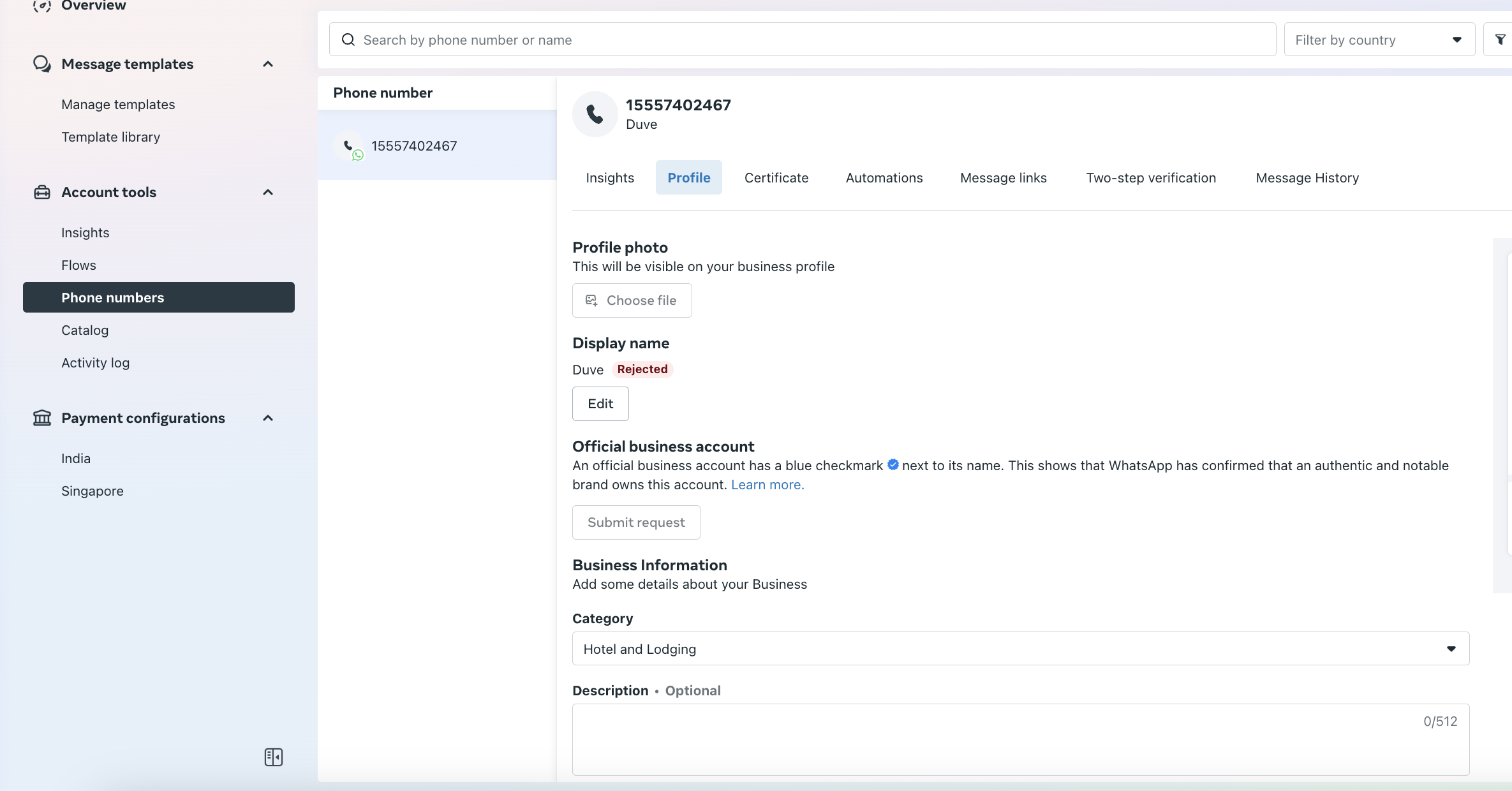Image resolution: width=1512 pixels, height=791 pixels.
Task: Click the 15557402467 header title
Action: [678, 105]
